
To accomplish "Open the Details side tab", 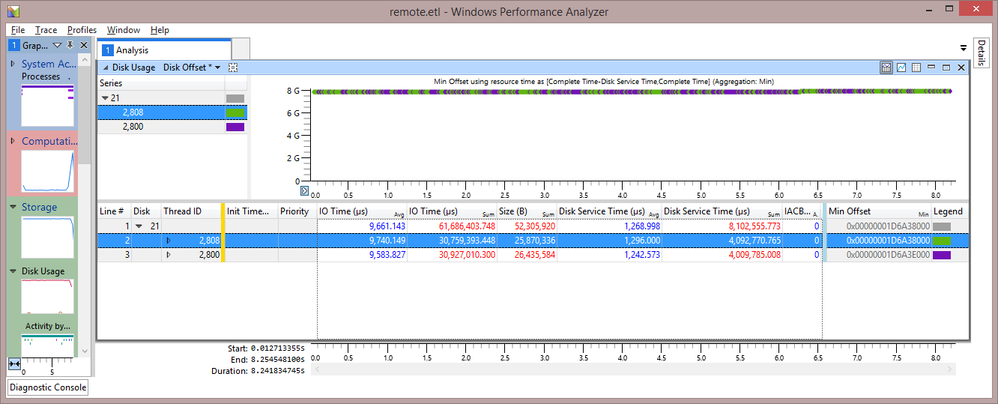I will (x=980, y=53).
